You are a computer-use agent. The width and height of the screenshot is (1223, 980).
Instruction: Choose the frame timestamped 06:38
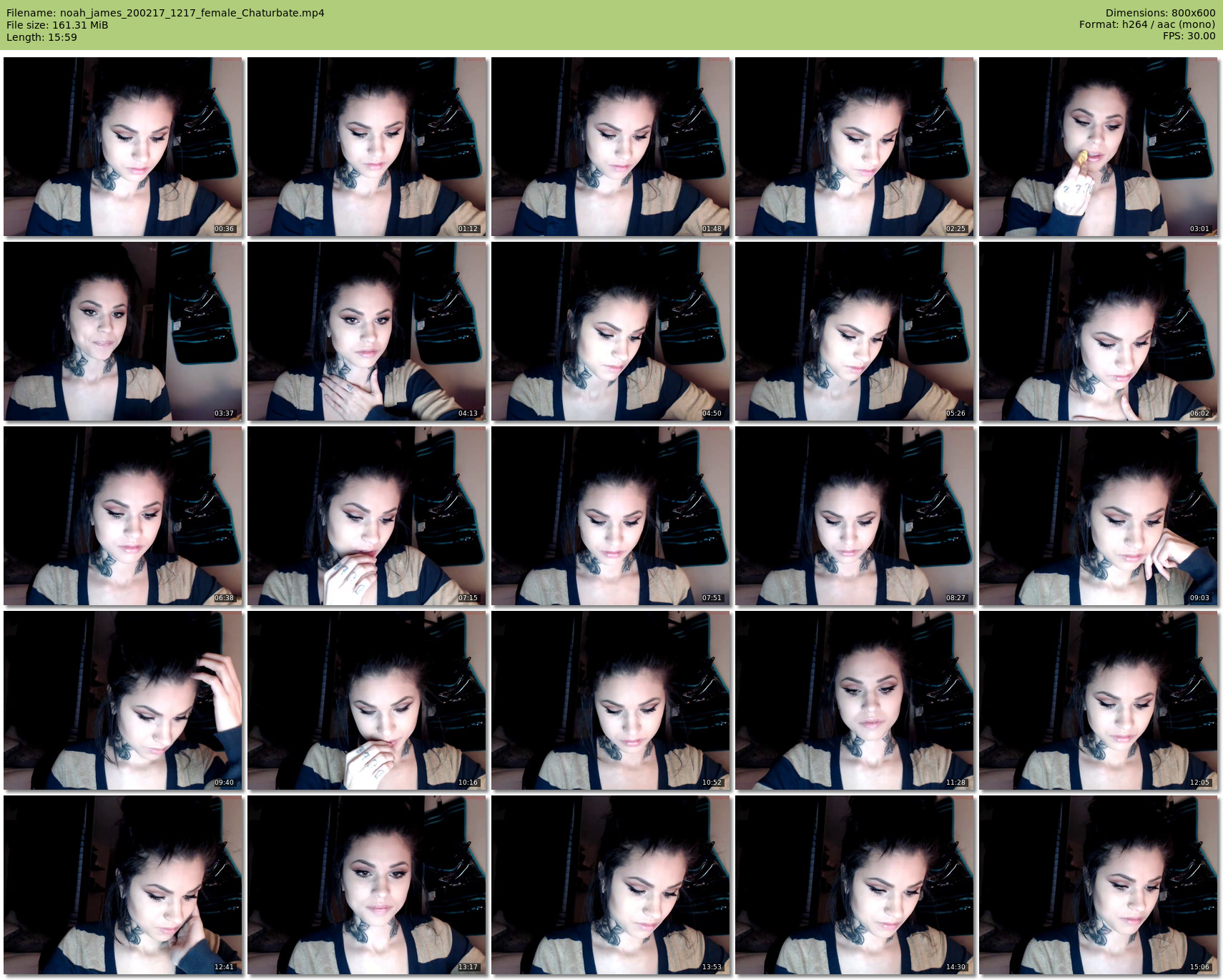tap(123, 516)
